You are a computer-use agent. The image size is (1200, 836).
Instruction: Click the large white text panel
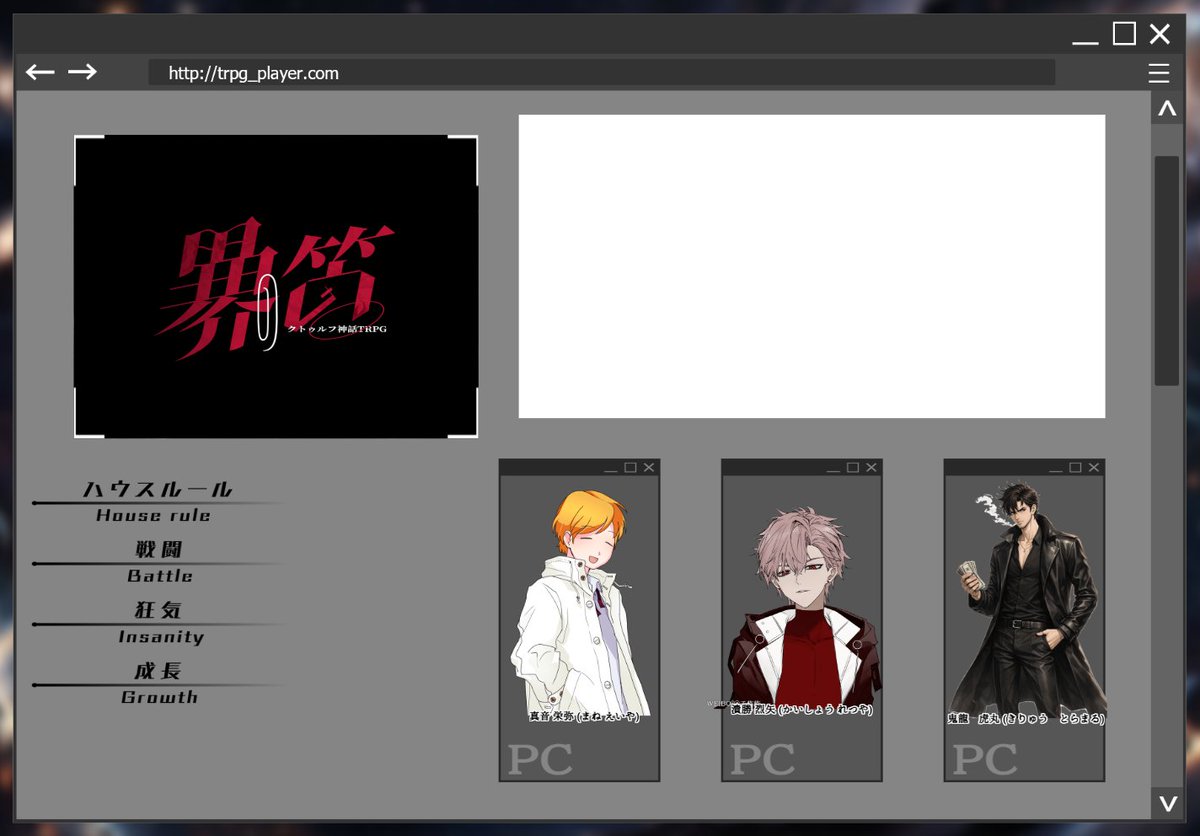pos(812,266)
